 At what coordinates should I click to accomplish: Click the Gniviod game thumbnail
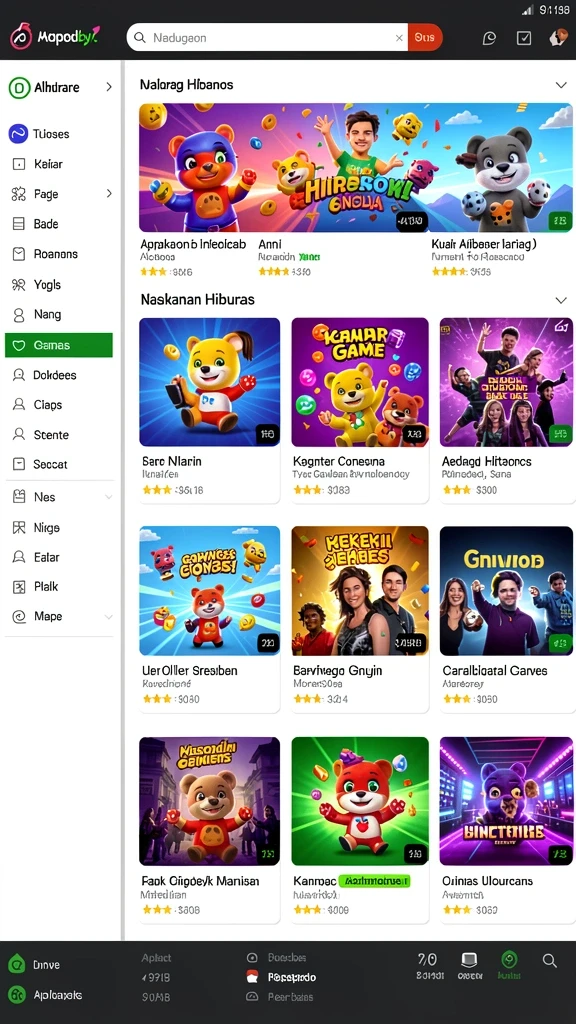pos(506,591)
